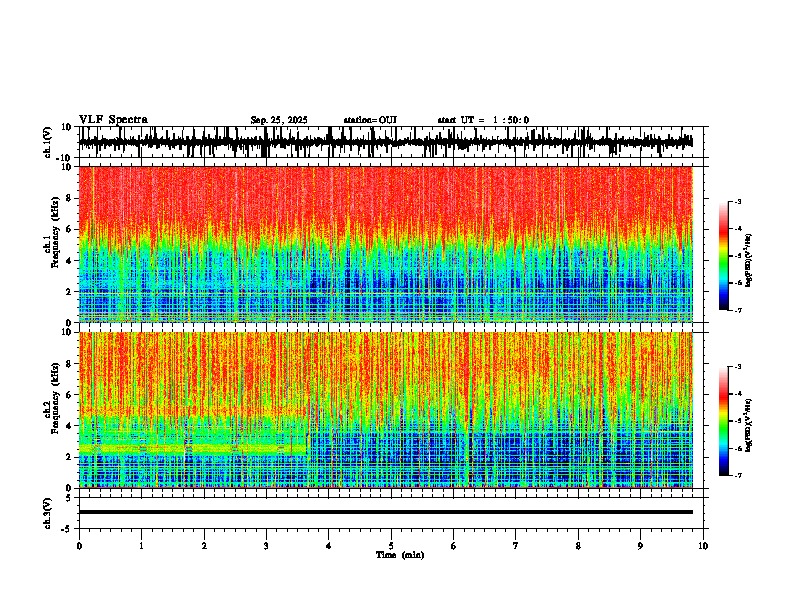Screen dimensions: 792x612
Task: Click the "8" tick on ch.1 frequency axis
Action: click(x=70, y=198)
